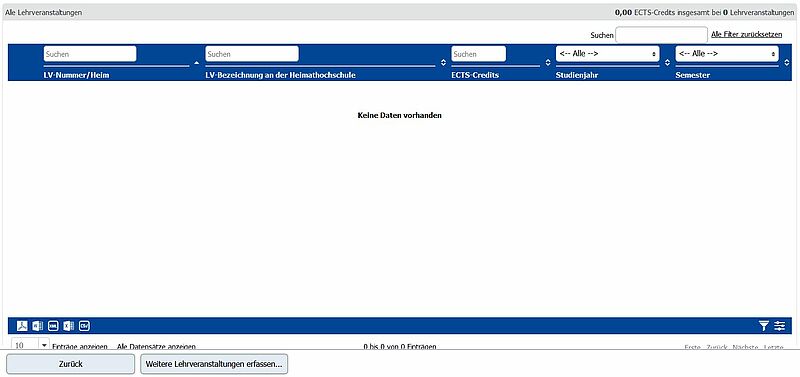800x377 pixels.
Task: Sort by LV-Nummer/Heim column arrow
Action: 197,63
